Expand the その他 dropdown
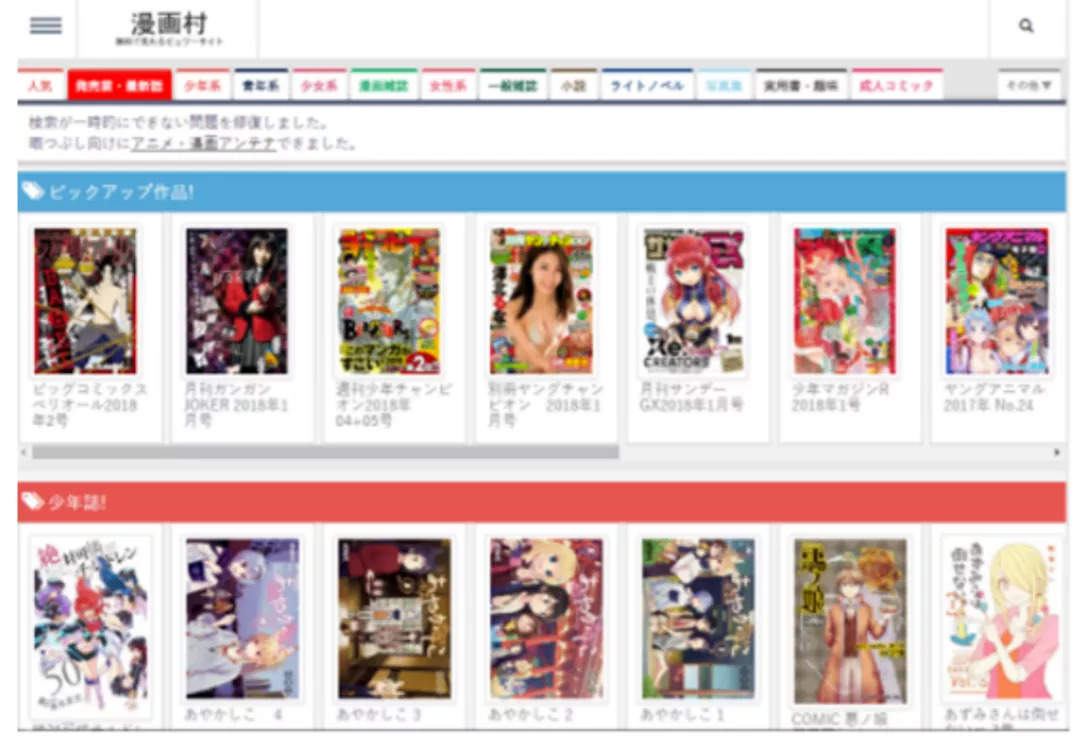Image resolution: width=1080 pixels, height=740 pixels. click(x=1028, y=86)
